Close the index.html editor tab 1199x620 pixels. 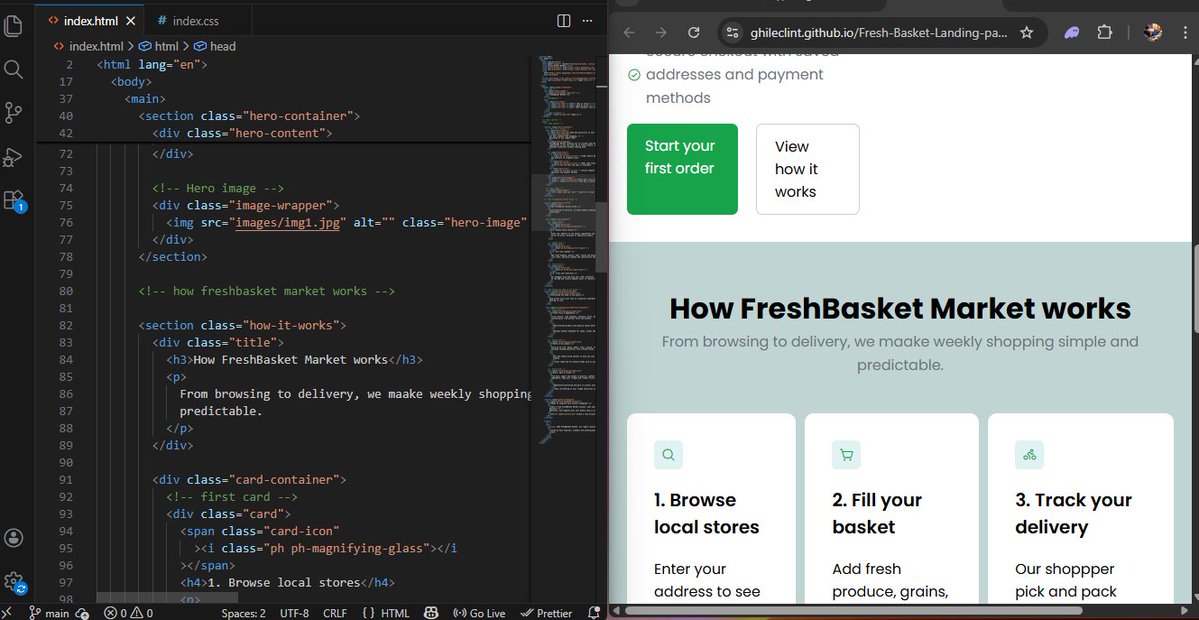click(x=131, y=21)
